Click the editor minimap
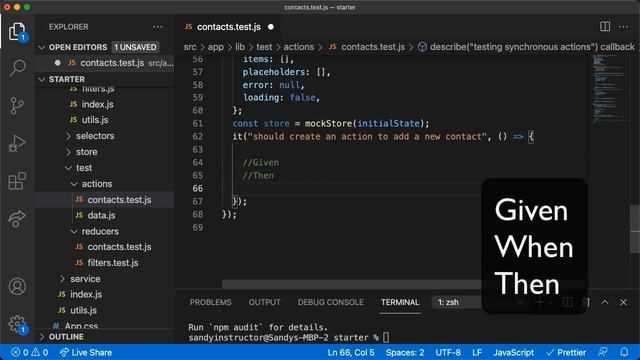Screen dimensions: 640x360 tap(610, 88)
